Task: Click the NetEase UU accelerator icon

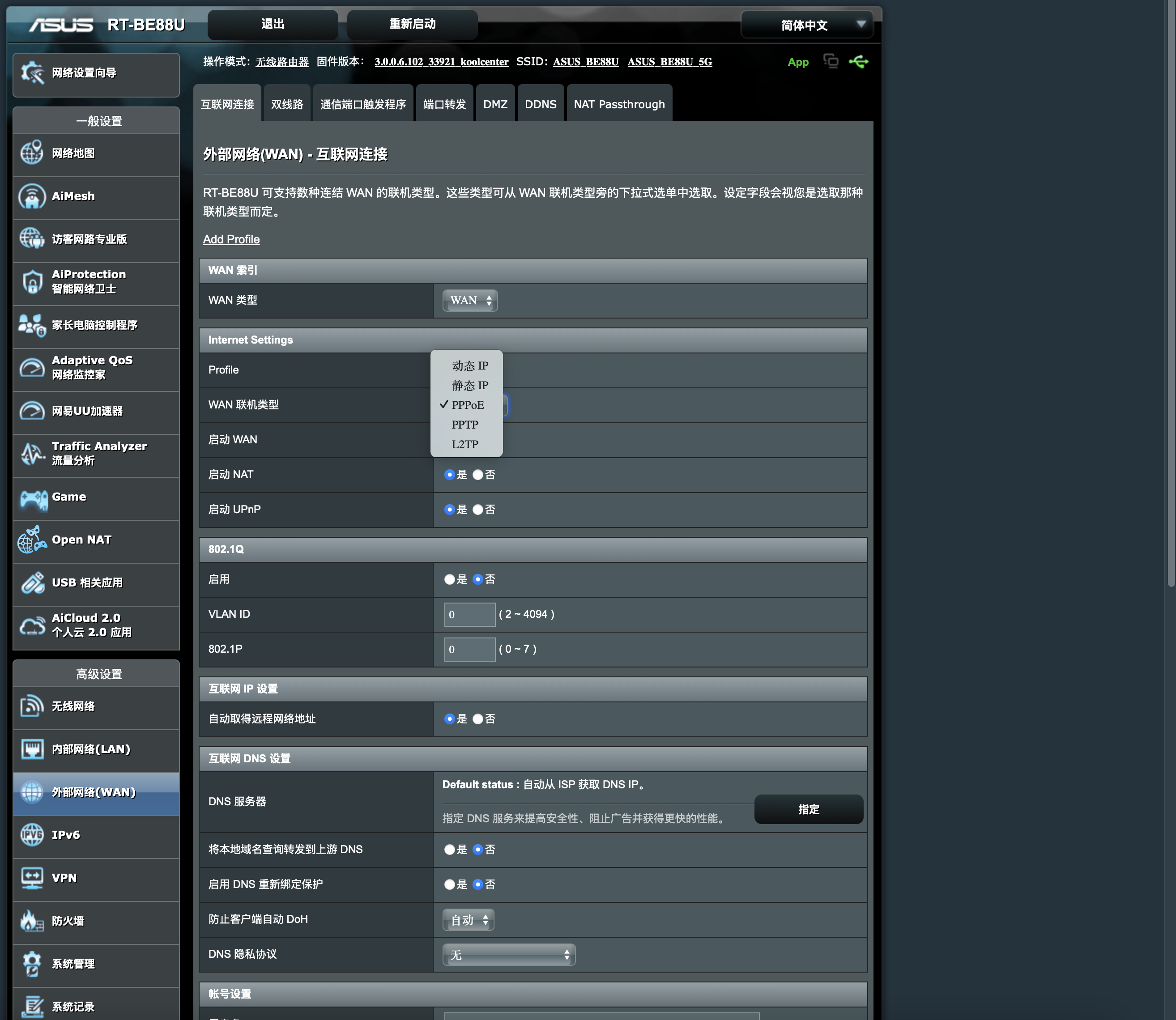Action: (x=32, y=410)
